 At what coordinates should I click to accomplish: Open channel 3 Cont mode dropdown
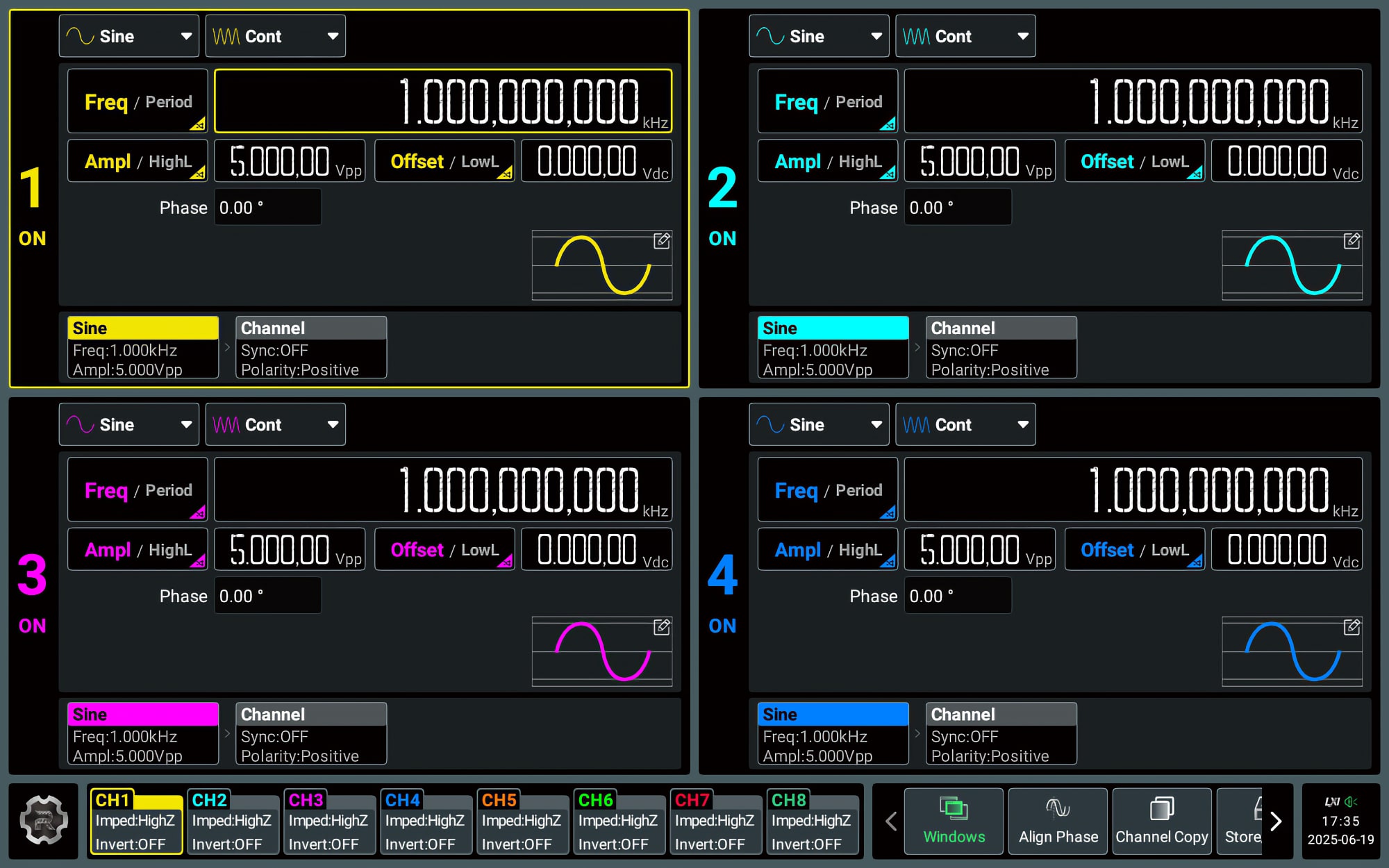point(276,424)
